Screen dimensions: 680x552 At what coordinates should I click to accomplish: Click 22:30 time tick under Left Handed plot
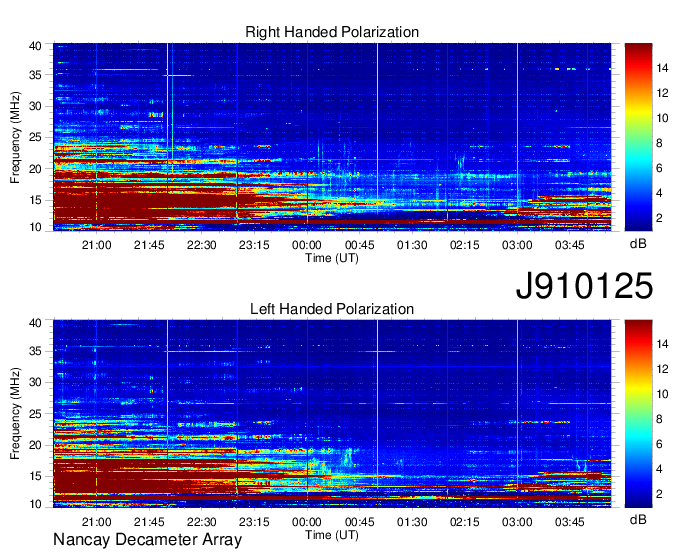click(202, 522)
